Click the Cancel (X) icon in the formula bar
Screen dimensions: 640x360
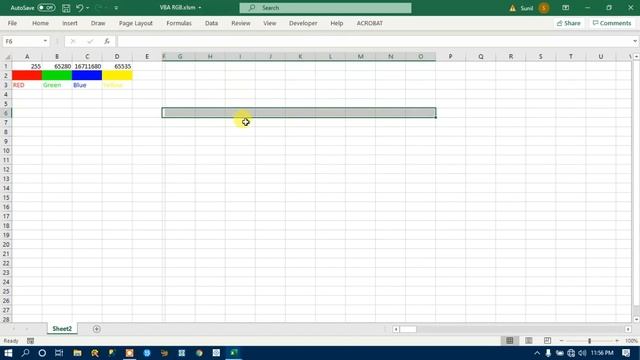(73, 41)
